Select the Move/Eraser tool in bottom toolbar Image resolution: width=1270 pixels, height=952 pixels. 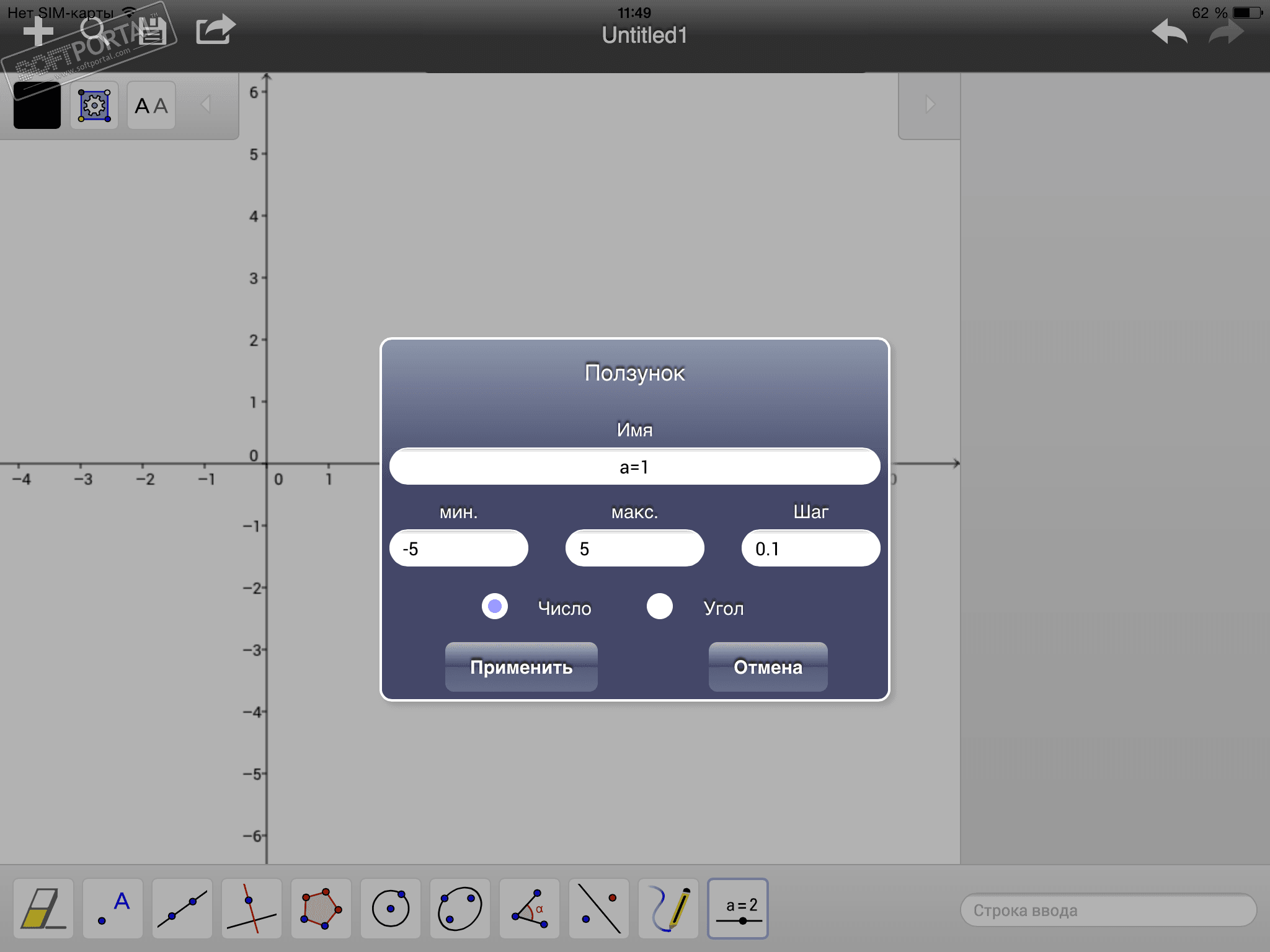tap(43, 908)
